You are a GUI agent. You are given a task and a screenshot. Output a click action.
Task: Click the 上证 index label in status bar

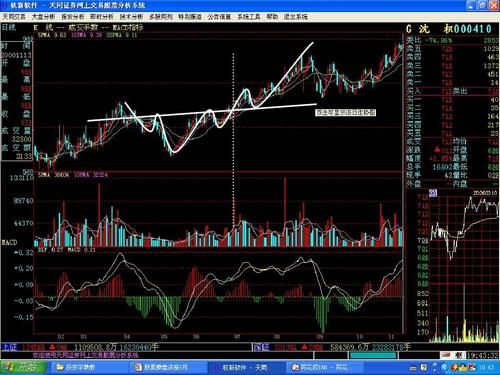coord(9,348)
